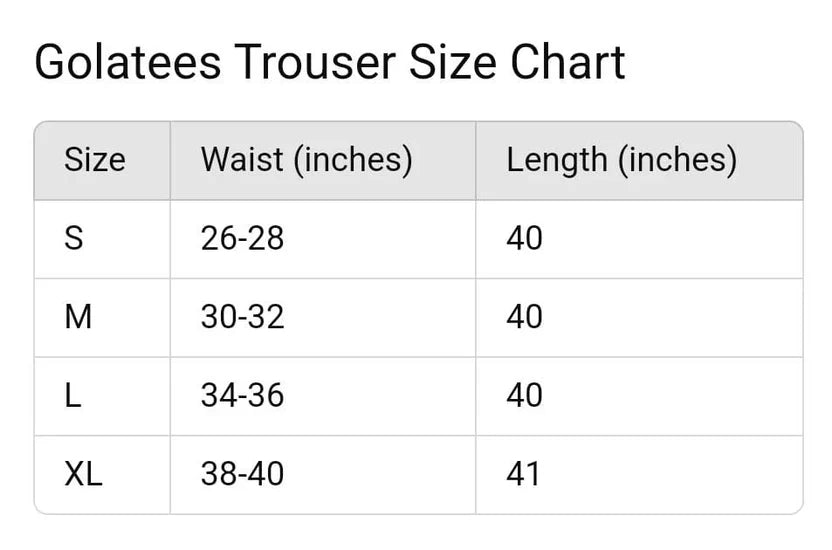832x550 pixels.
Task: Select the 'S' size cell
Action: pos(74,238)
